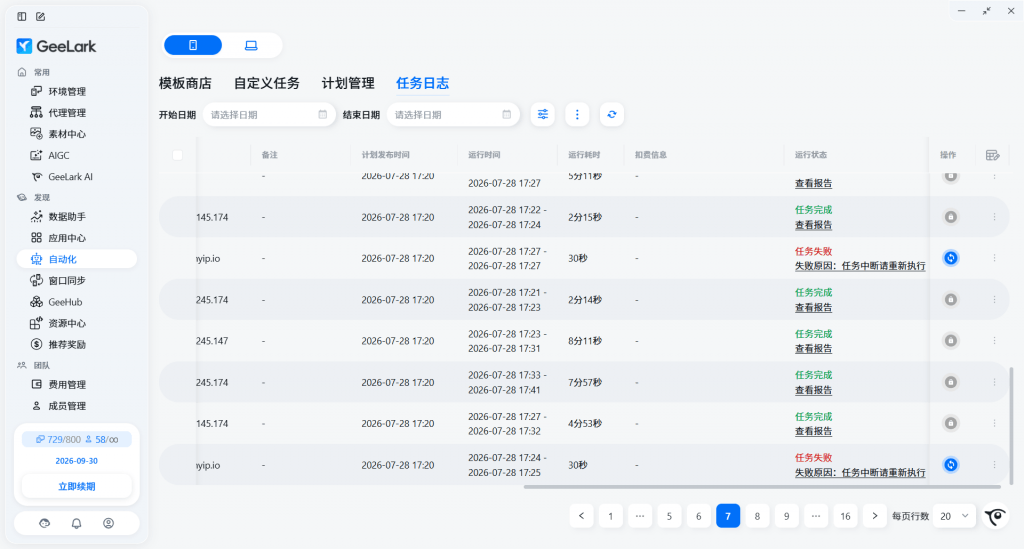Jump forward pages ellipsis before 16
Screen dimensions: 1024x549
click(x=816, y=516)
